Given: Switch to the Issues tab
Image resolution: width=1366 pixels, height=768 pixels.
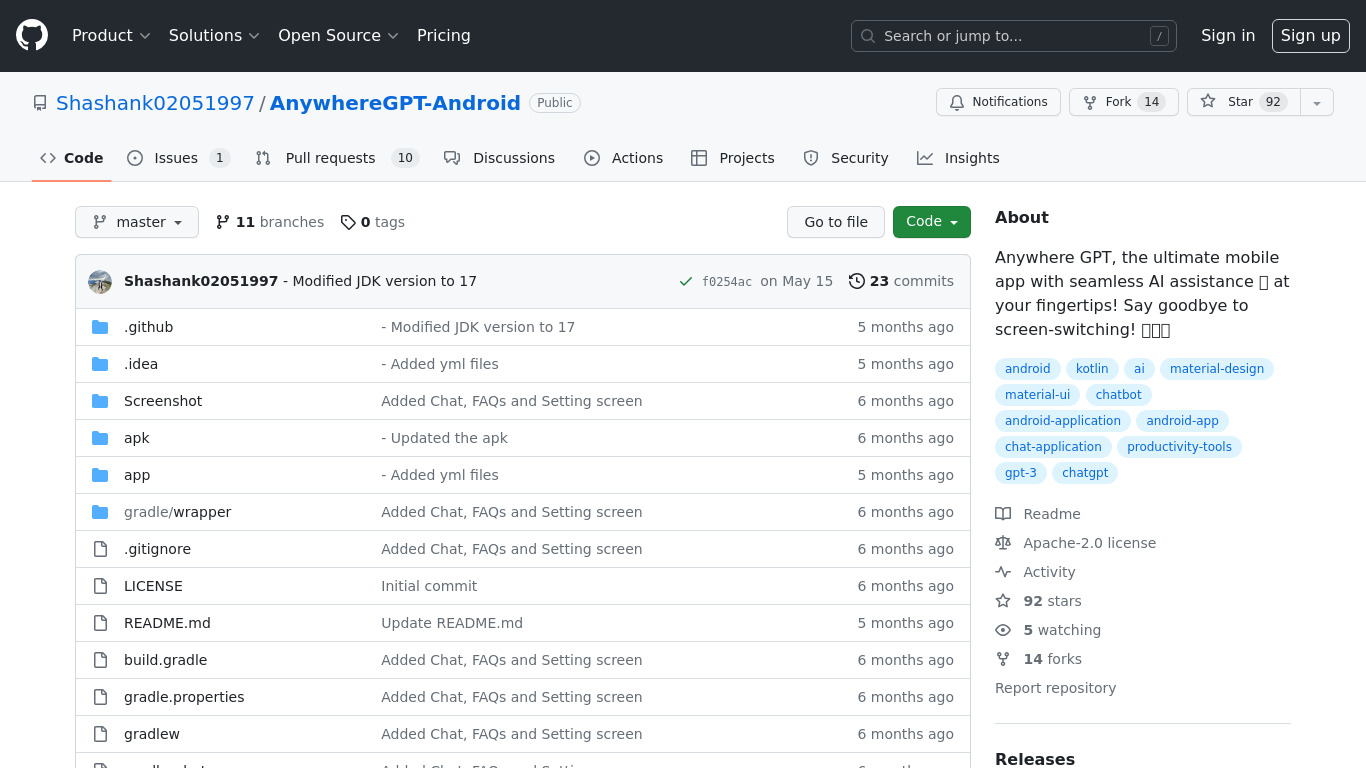Looking at the screenshot, I should point(178,158).
